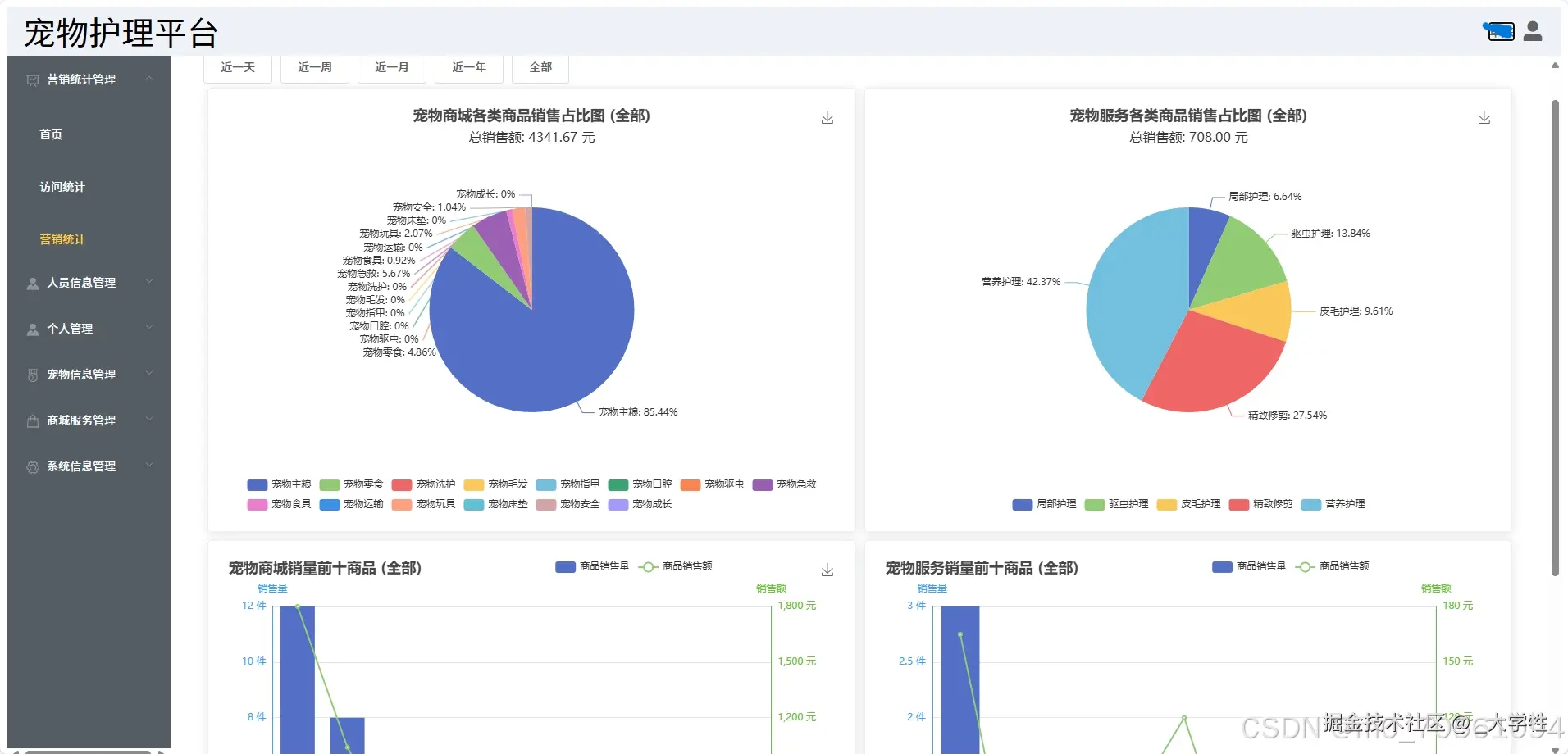This screenshot has width=1568, height=754.
Task: Click the 宠物运输 blue legend swatch
Action: [x=330, y=504]
